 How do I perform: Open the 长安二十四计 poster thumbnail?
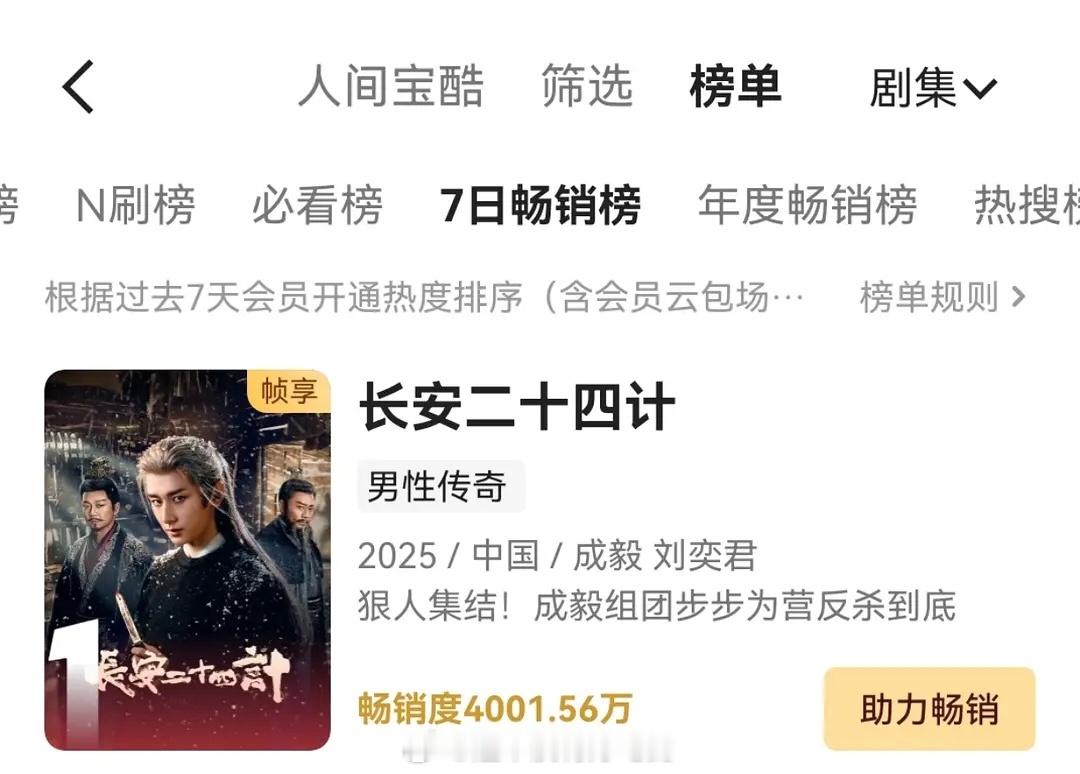[x=187, y=560]
